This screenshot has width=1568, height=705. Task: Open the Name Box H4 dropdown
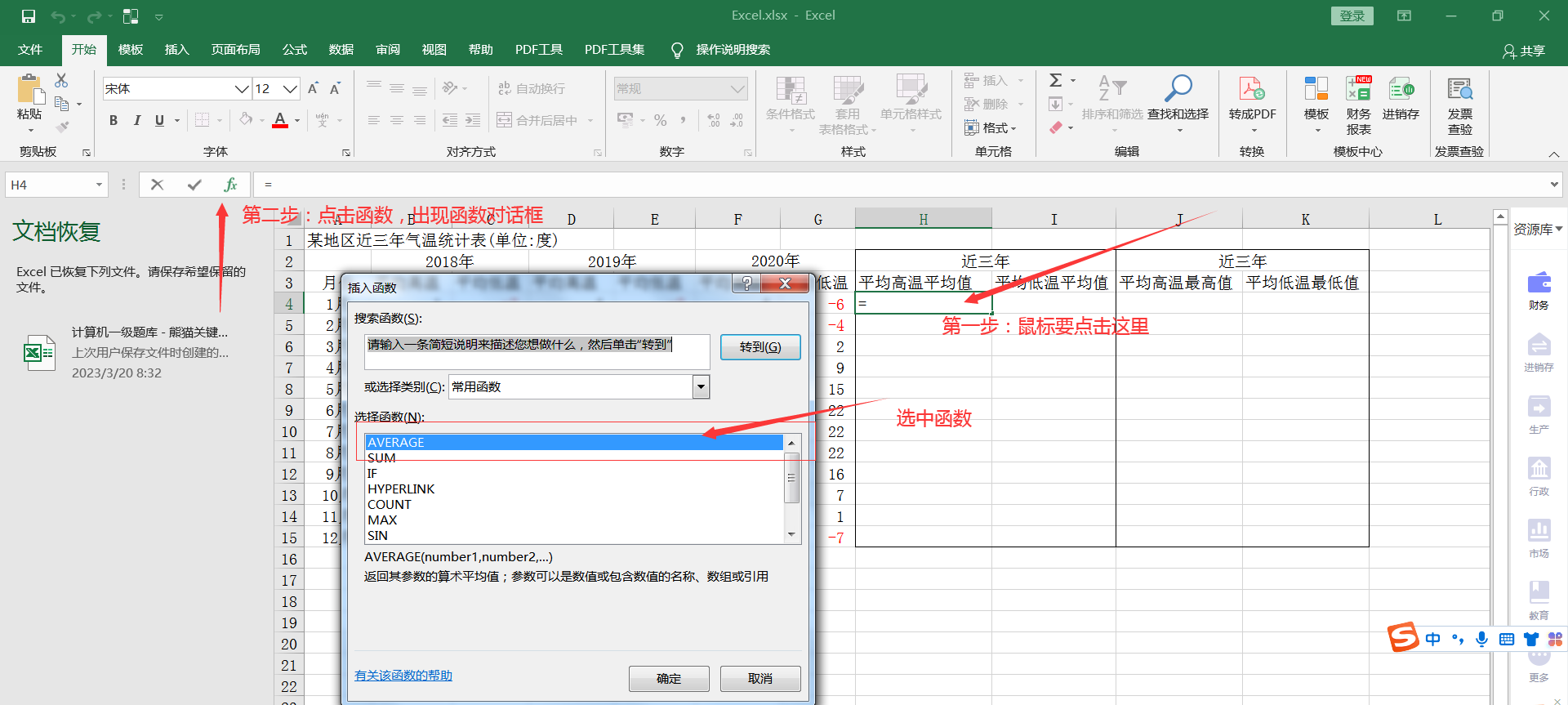pyautogui.click(x=99, y=185)
